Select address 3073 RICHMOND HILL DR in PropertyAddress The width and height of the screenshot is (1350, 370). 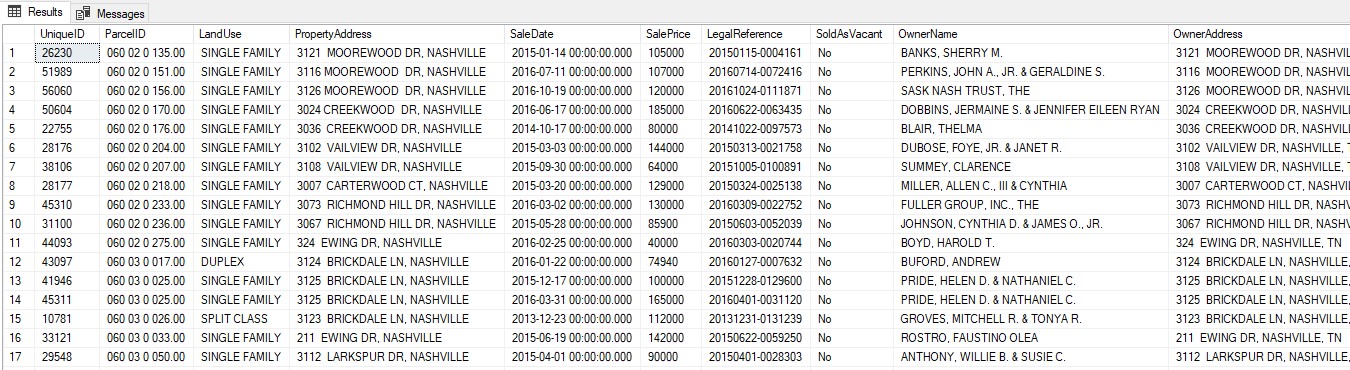click(397, 205)
